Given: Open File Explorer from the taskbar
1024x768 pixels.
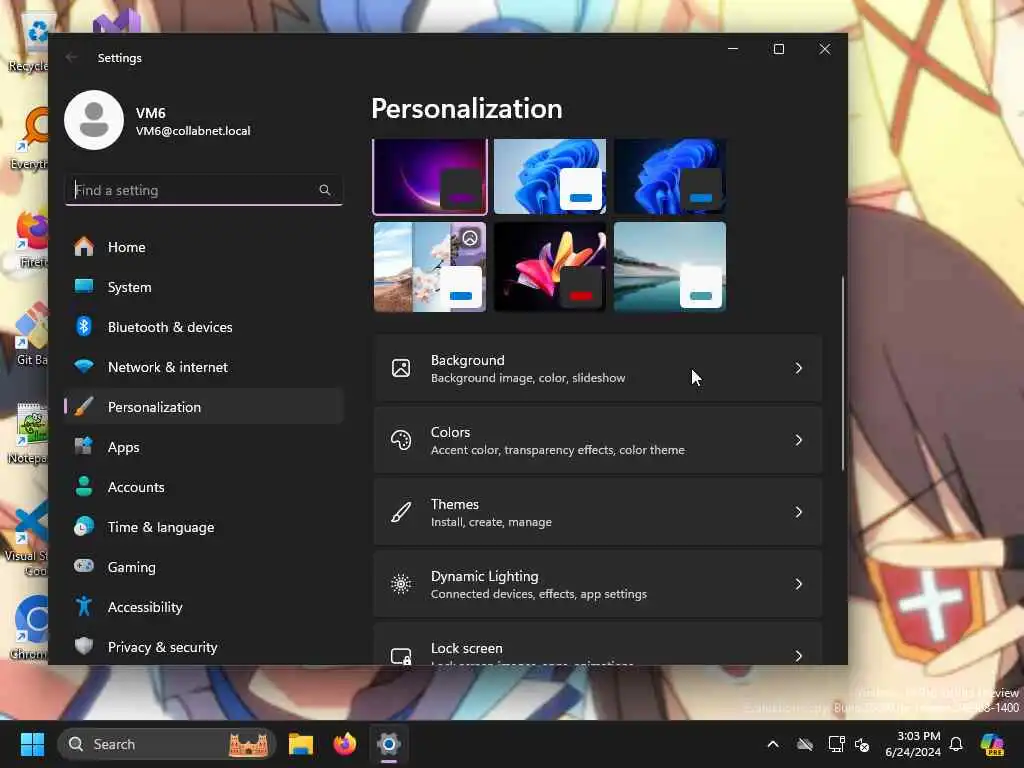Looking at the screenshot, I should [x=301, y=744].
